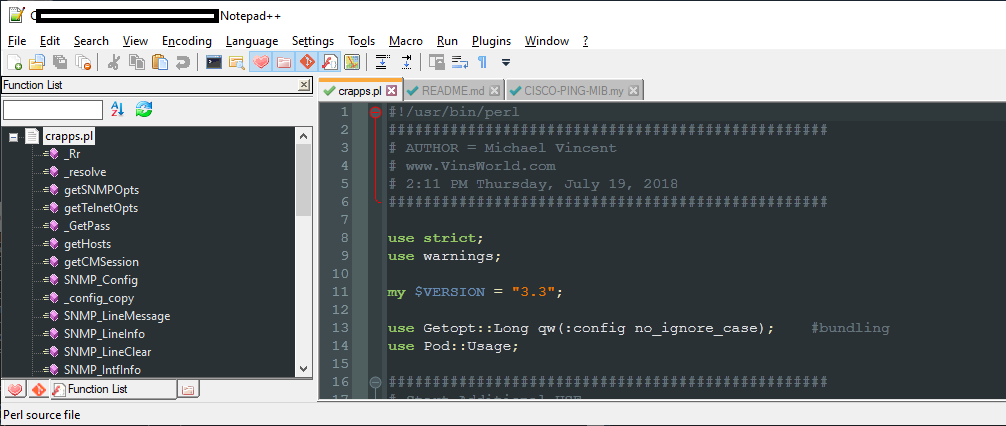Click the Save All toolbar icon
The height and width of the screenshot is (426, 1006).
(x=60, y=62)
